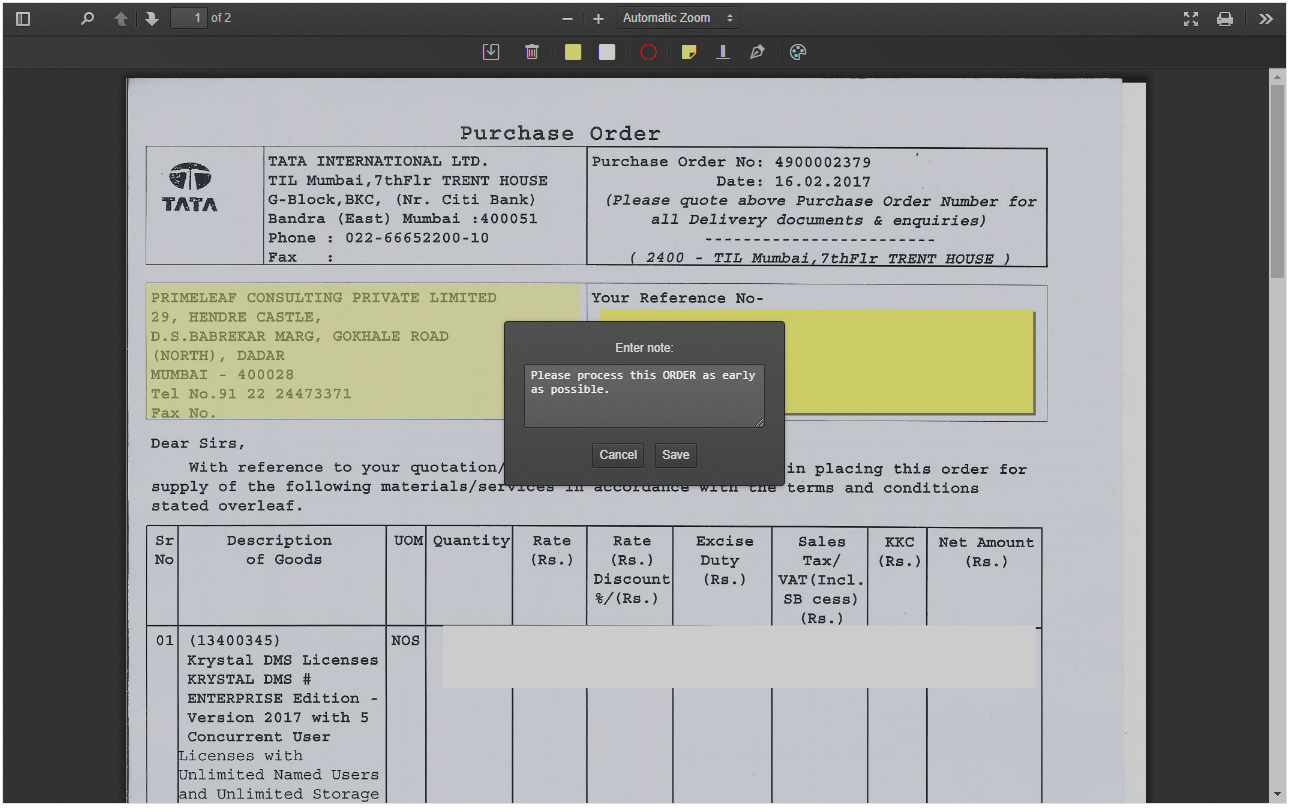Click the scrollbar down arrow
The width and height of the screenshot is (1291, 812).
click(1277, 795)
